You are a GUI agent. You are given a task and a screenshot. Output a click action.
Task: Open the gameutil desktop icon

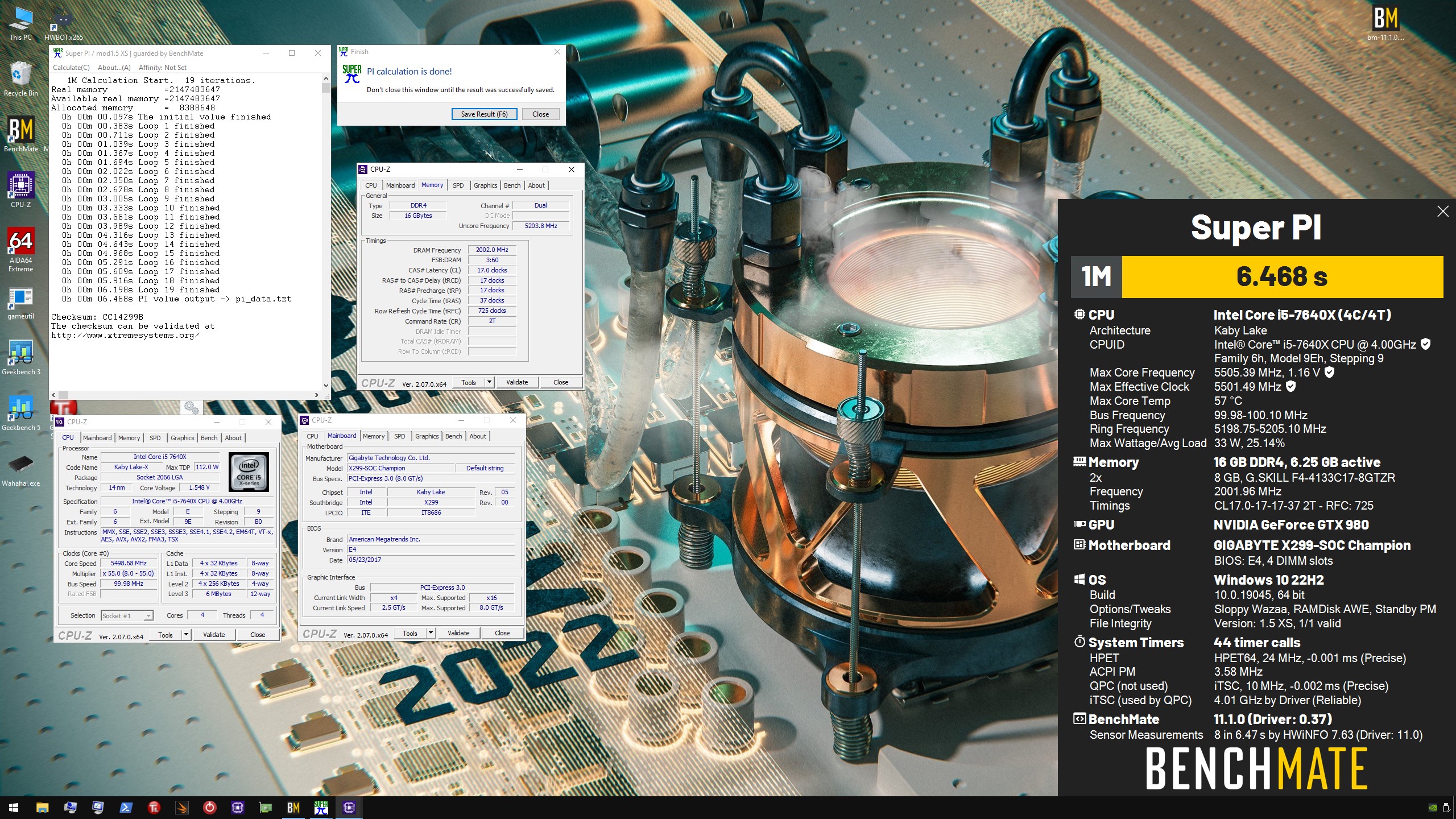(20, 303)
